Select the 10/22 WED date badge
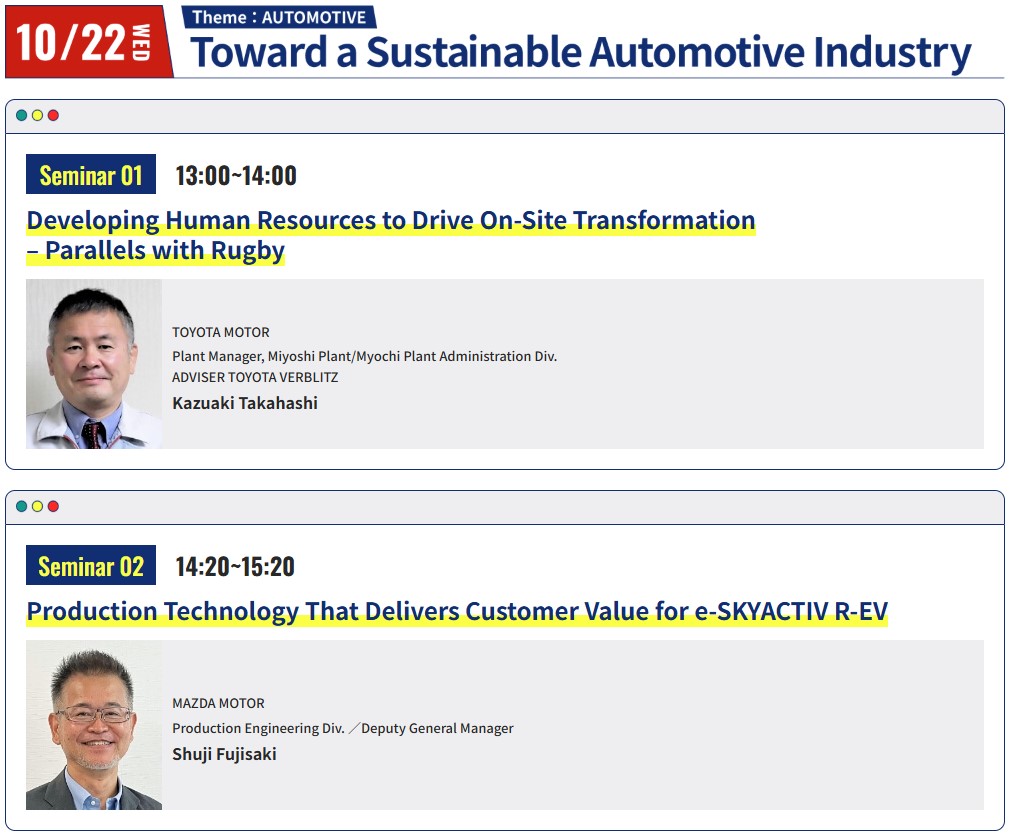This screenshot has width=1012, height=836. point(88,42)
